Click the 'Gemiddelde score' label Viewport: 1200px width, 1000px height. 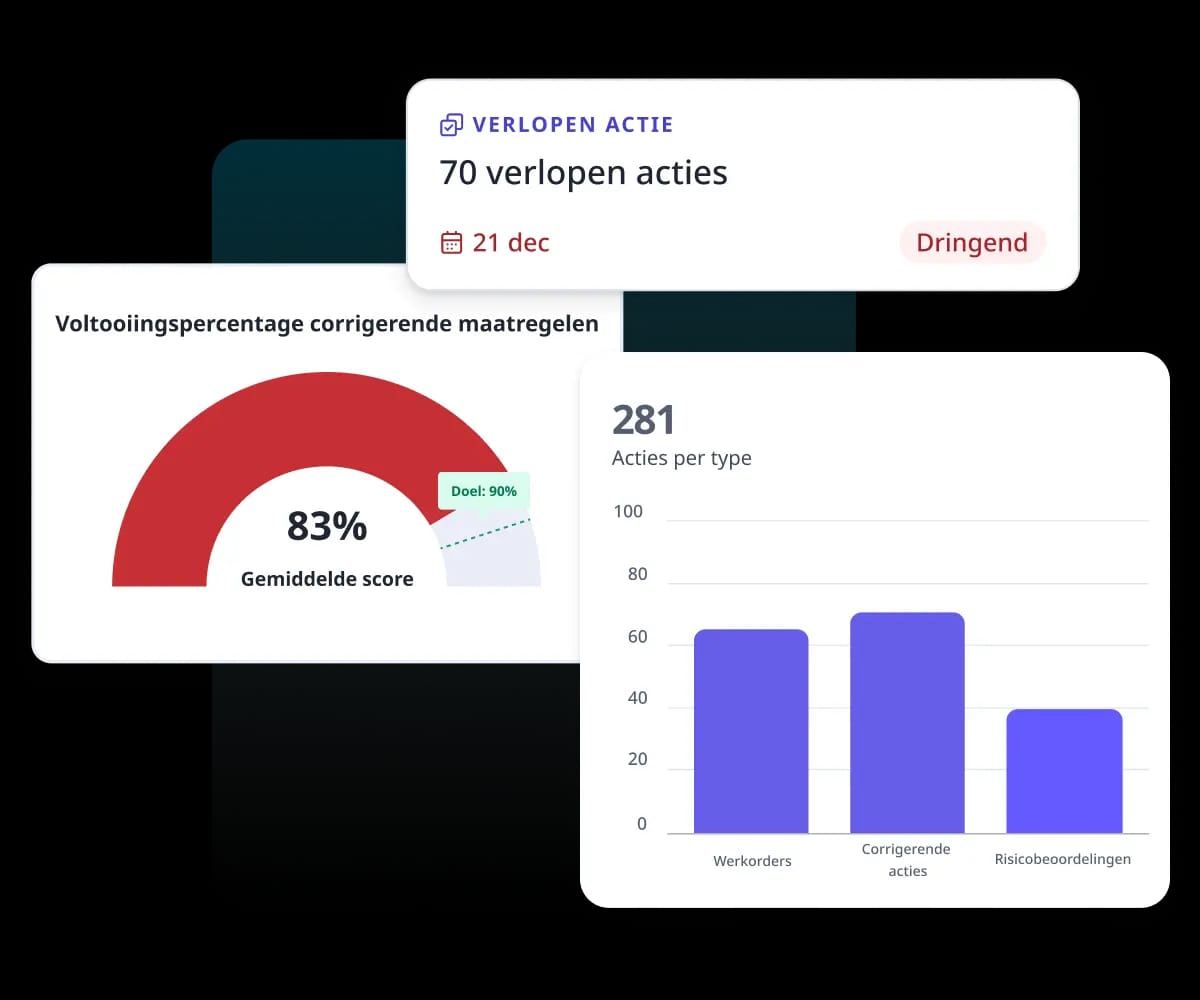(x=327, y=579)
